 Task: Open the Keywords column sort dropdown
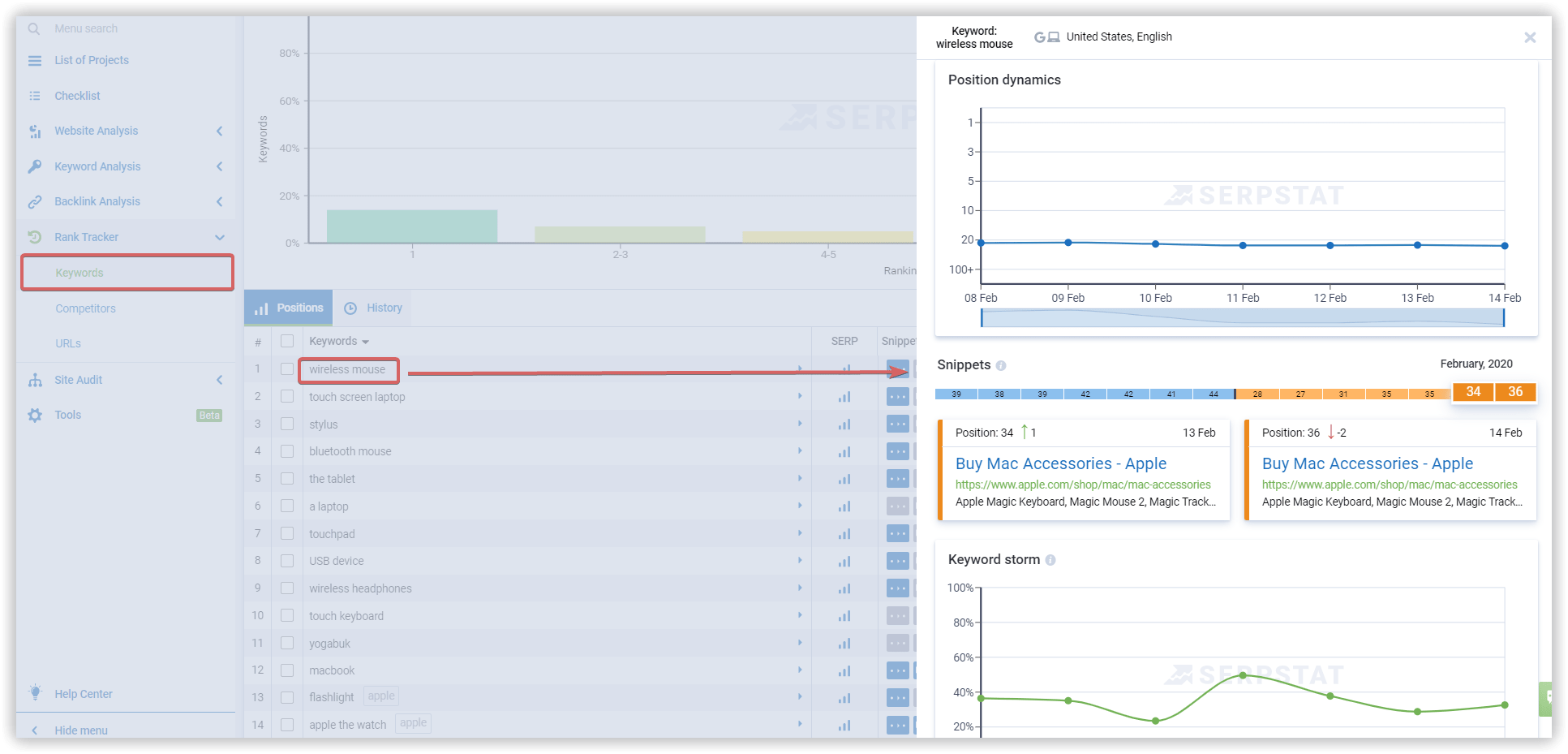pyautogui.click(x=365, y=342)
